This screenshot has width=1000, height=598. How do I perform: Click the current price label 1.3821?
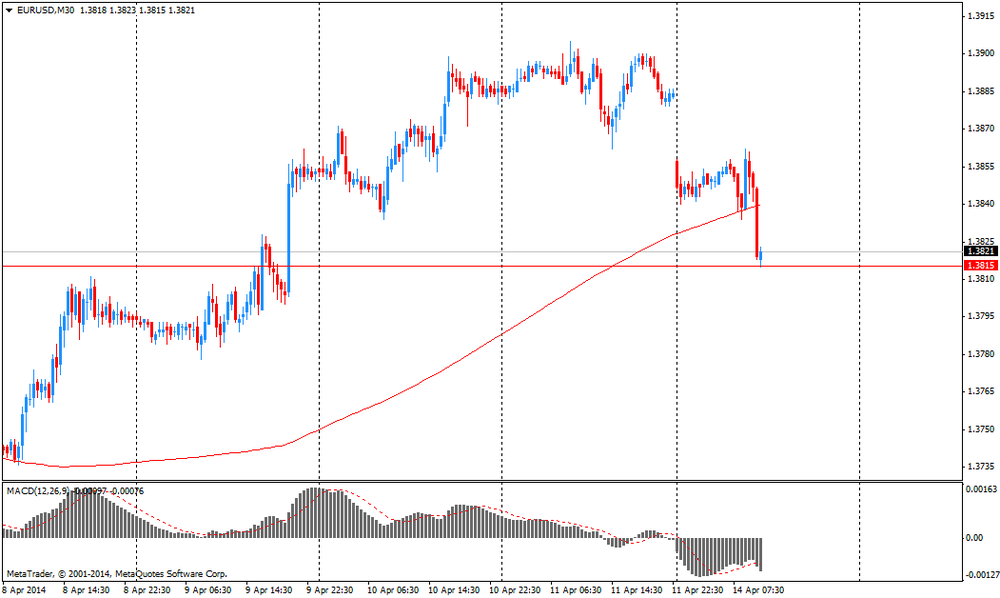coord(981,252)
